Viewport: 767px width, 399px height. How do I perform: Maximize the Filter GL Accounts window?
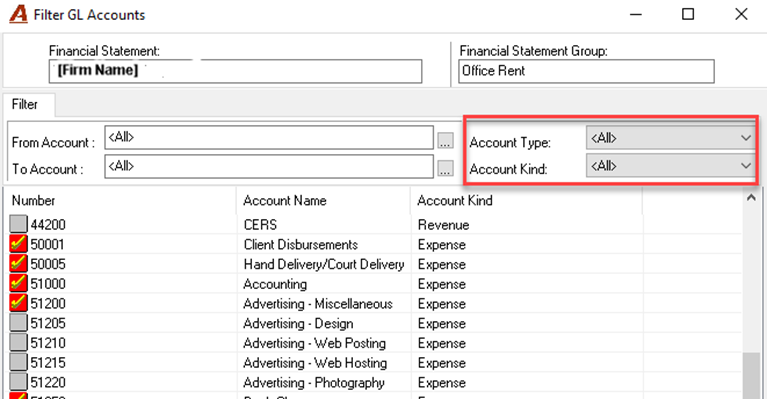tap(688, 14)
